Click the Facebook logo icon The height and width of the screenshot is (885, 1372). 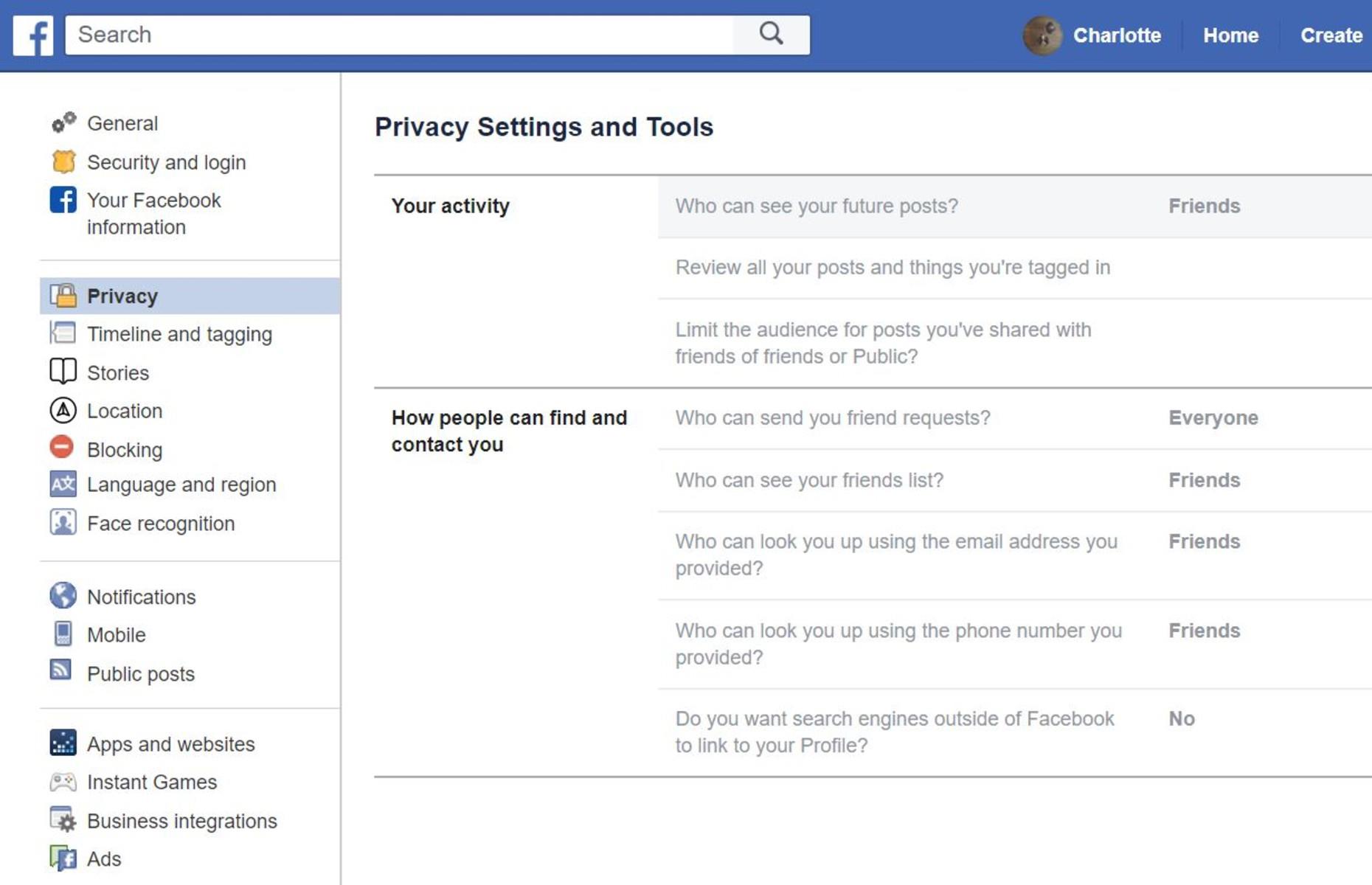33,35
